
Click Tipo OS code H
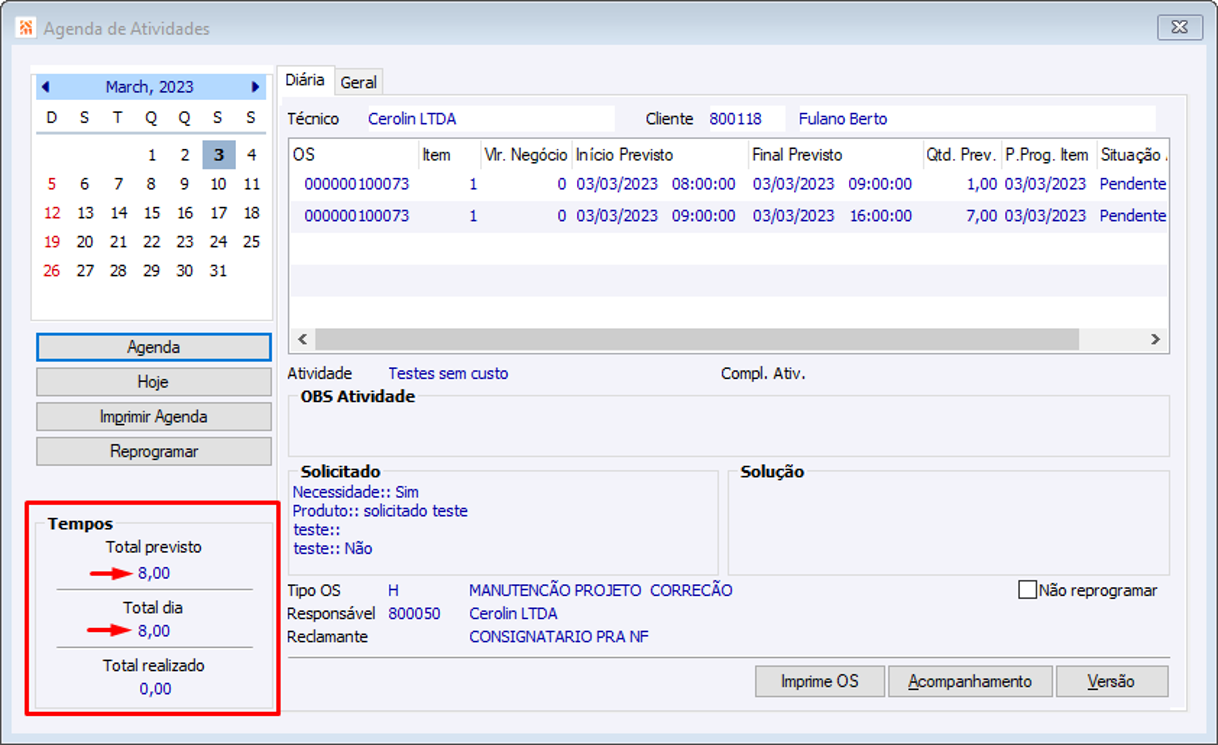pyautogui.click(x=393, y=590)
